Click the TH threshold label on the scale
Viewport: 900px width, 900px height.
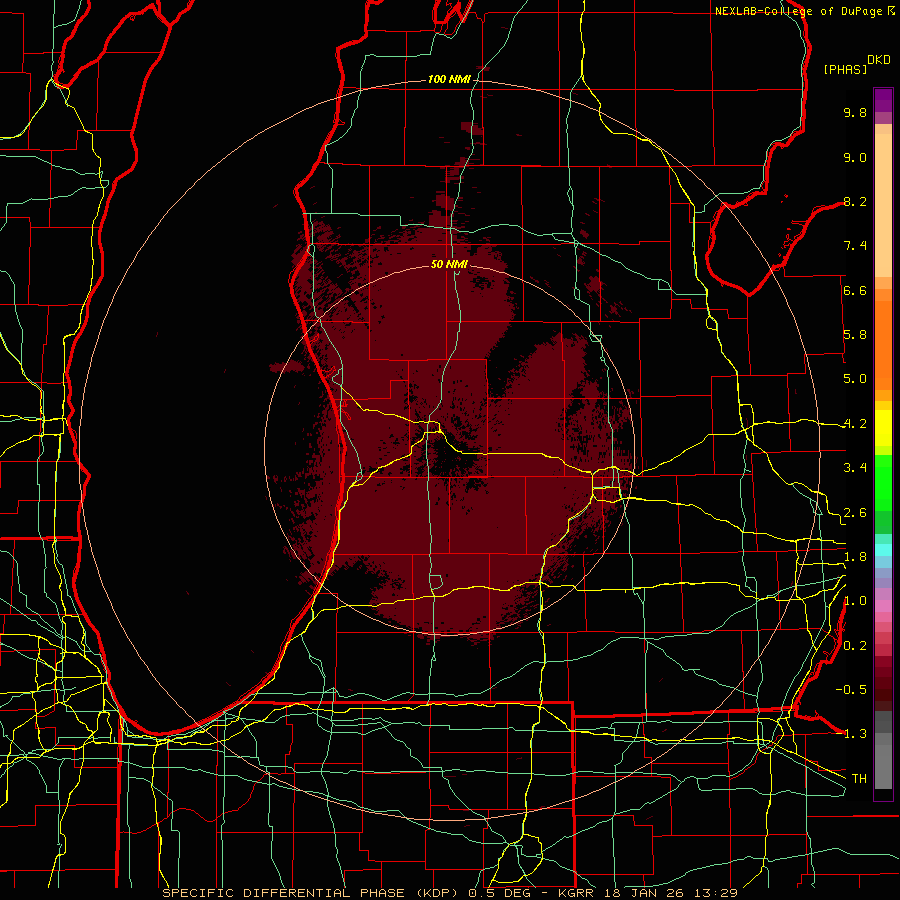(859, 779)
